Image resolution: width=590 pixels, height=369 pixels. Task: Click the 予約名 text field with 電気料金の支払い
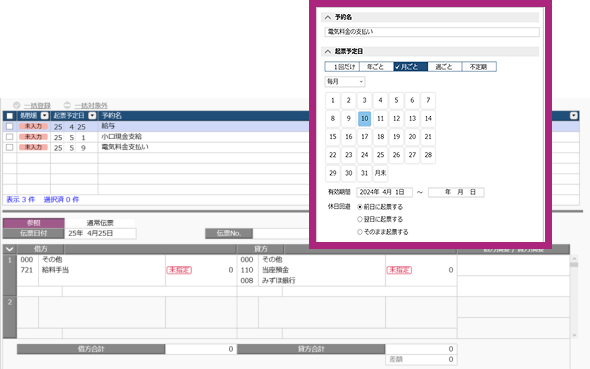coord(432,32)
